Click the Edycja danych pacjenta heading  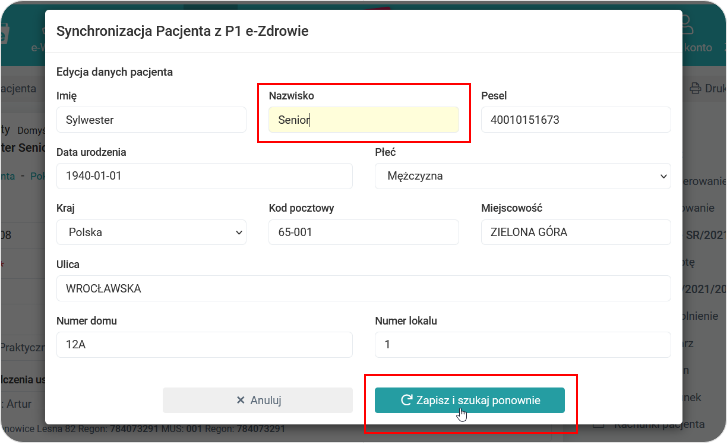click(115, 72)
